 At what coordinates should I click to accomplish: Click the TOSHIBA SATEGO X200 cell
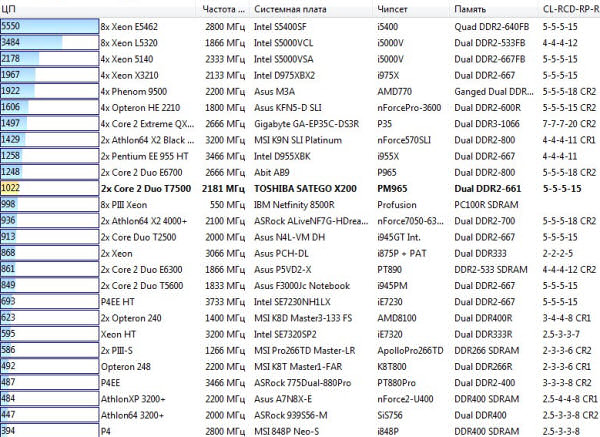coord(305,189)
